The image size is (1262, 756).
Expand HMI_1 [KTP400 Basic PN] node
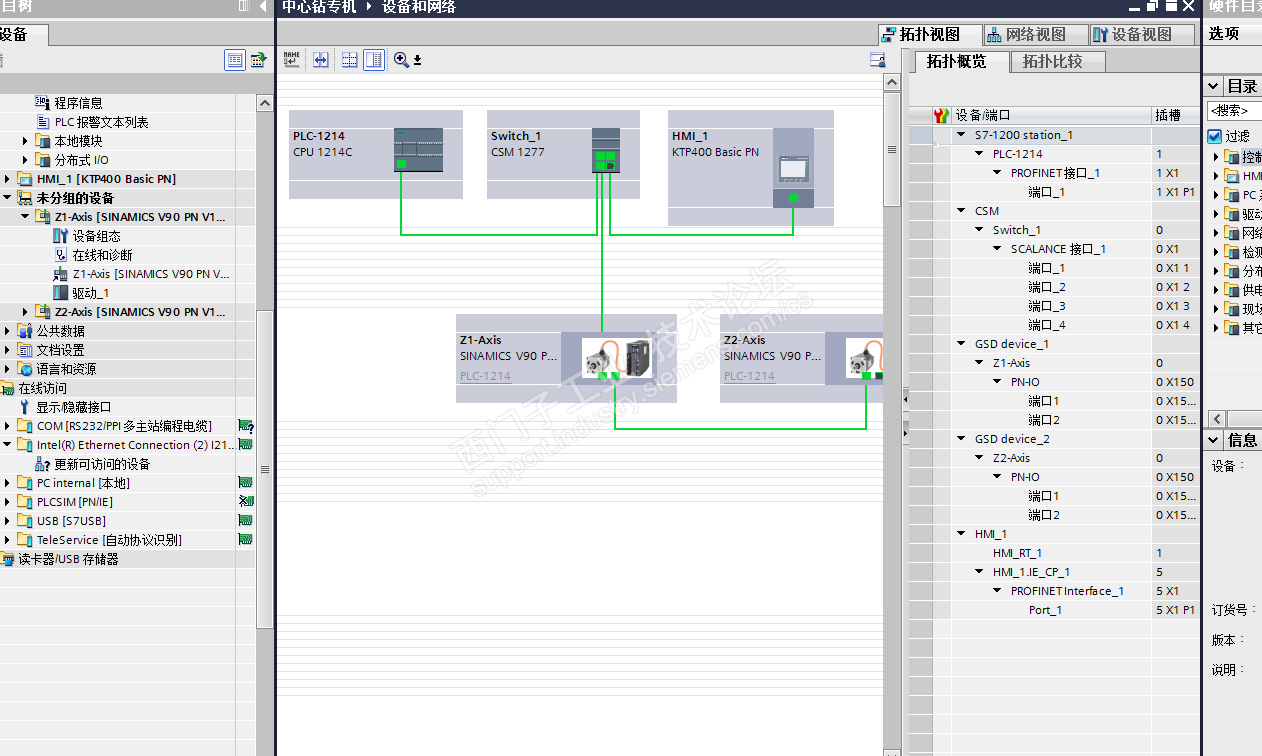point(7,179)
